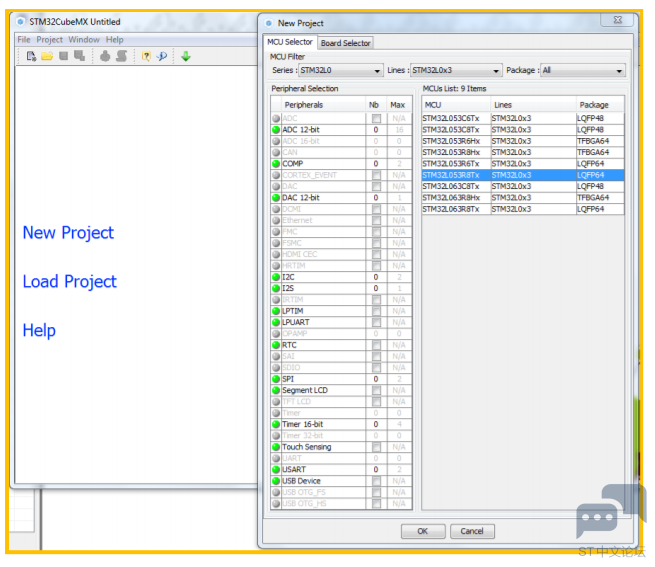Select the STM32L053C6Tx MCU row
655x567 pixels.
(x=523, y=119)
